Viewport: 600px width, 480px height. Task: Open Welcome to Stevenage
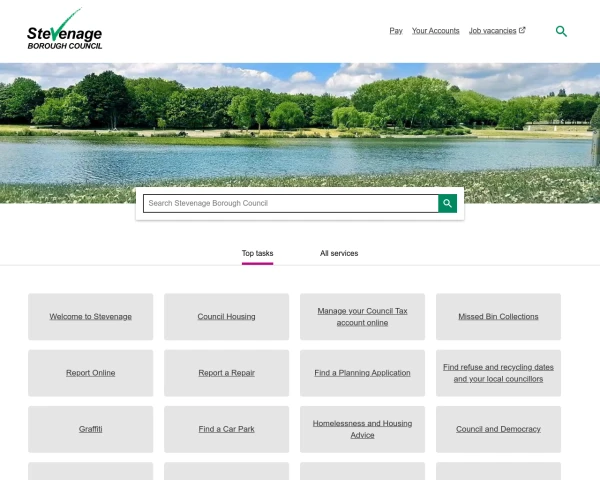[x=90, y=317]
